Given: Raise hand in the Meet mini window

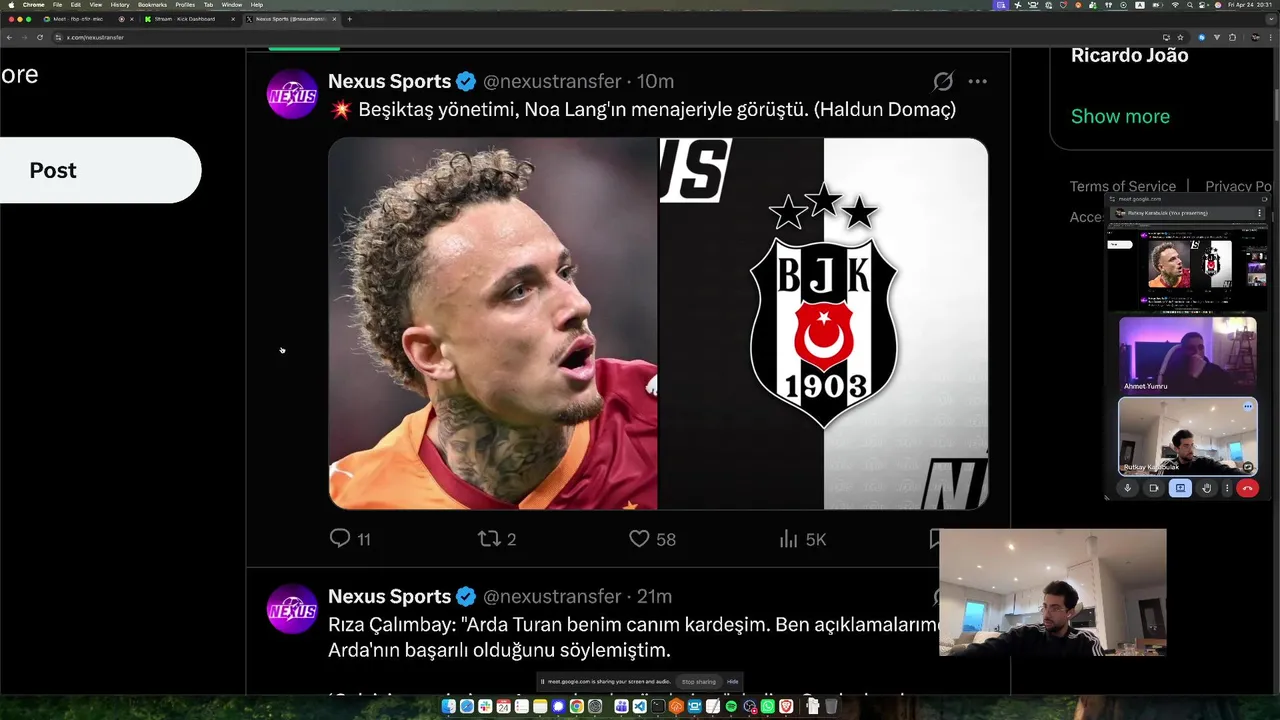Looking at the screenshot, I should pyautogui.click(x=1207, y=488).
